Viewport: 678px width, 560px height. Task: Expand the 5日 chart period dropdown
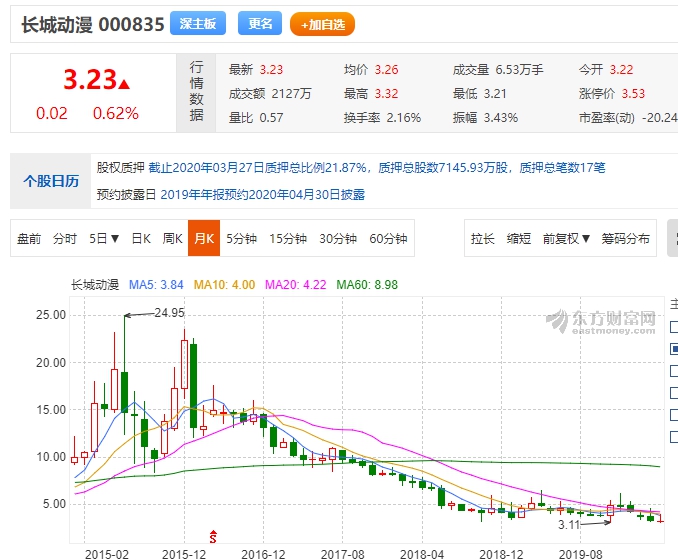point(104,239)
